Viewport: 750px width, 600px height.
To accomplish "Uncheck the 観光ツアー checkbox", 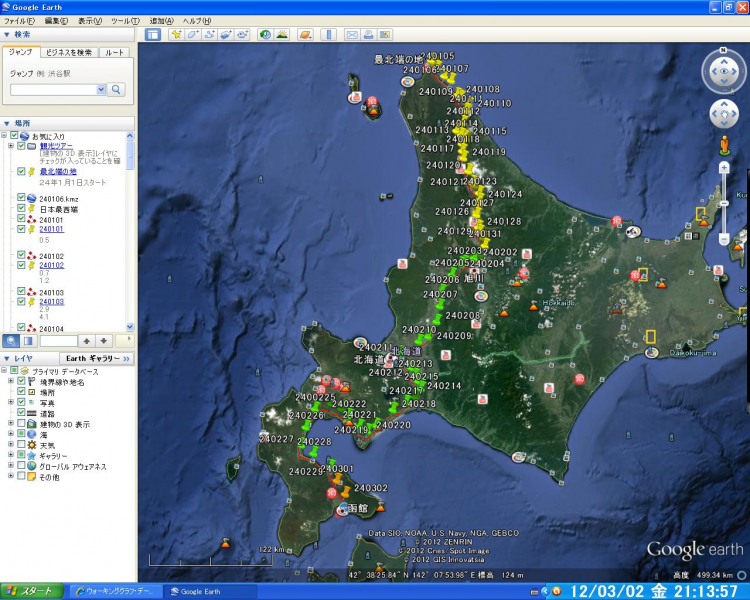I will click(x=21, y=146).
